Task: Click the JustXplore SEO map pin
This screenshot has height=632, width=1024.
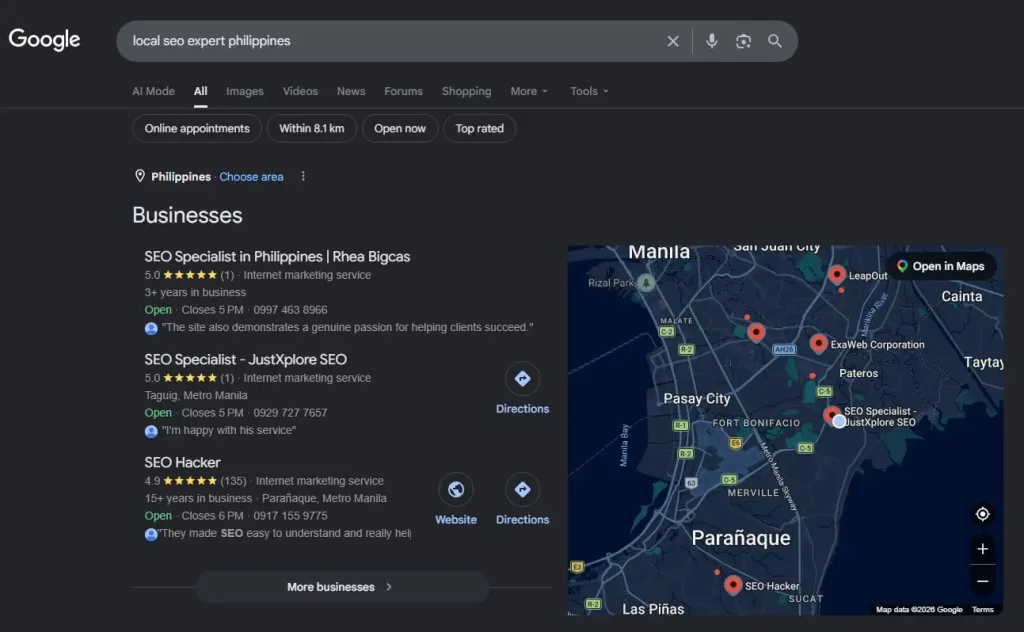Action: (x=831, y=414)
